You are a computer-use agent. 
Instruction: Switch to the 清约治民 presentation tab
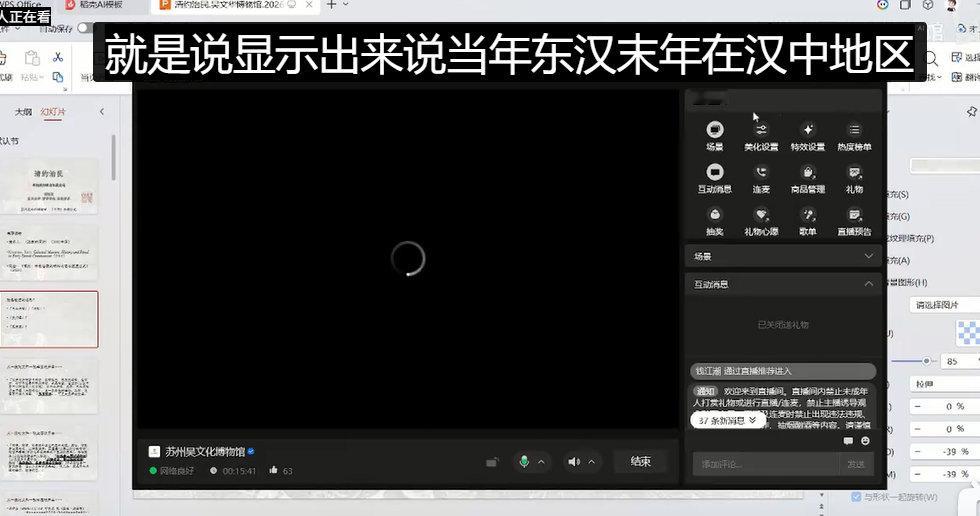(228, 5)
